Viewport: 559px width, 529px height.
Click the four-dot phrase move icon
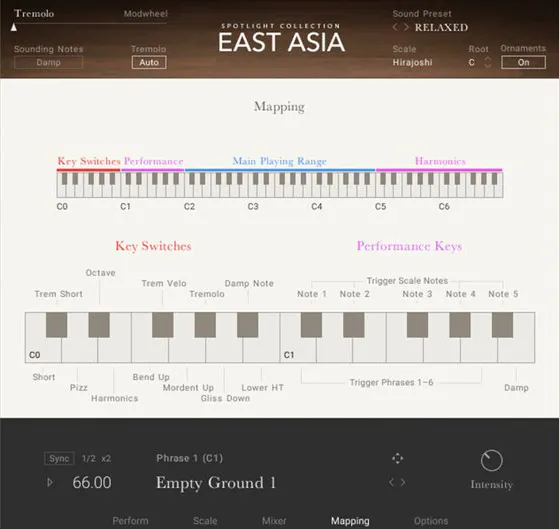(397, 458)
